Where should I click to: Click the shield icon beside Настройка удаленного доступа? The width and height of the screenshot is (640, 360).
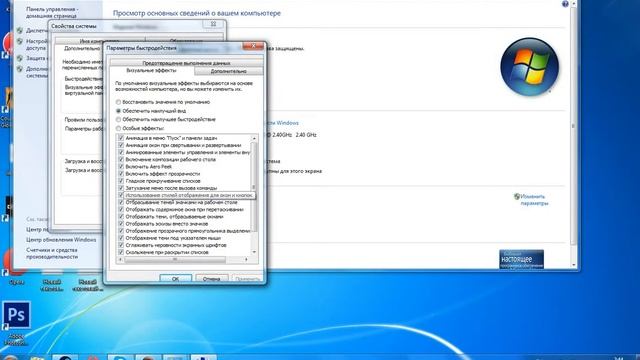tap(20, 41)
